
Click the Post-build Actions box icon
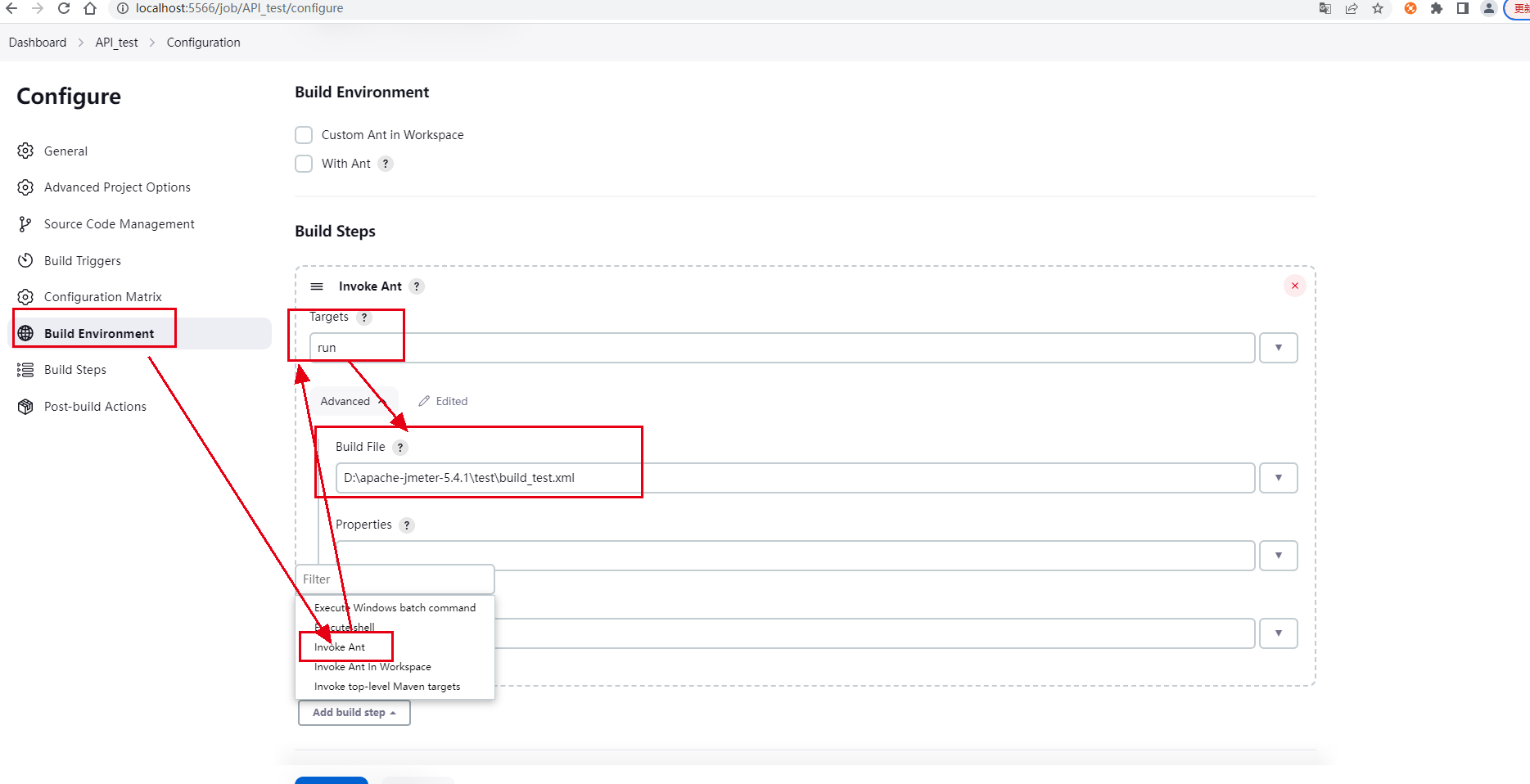click(25, 406)
